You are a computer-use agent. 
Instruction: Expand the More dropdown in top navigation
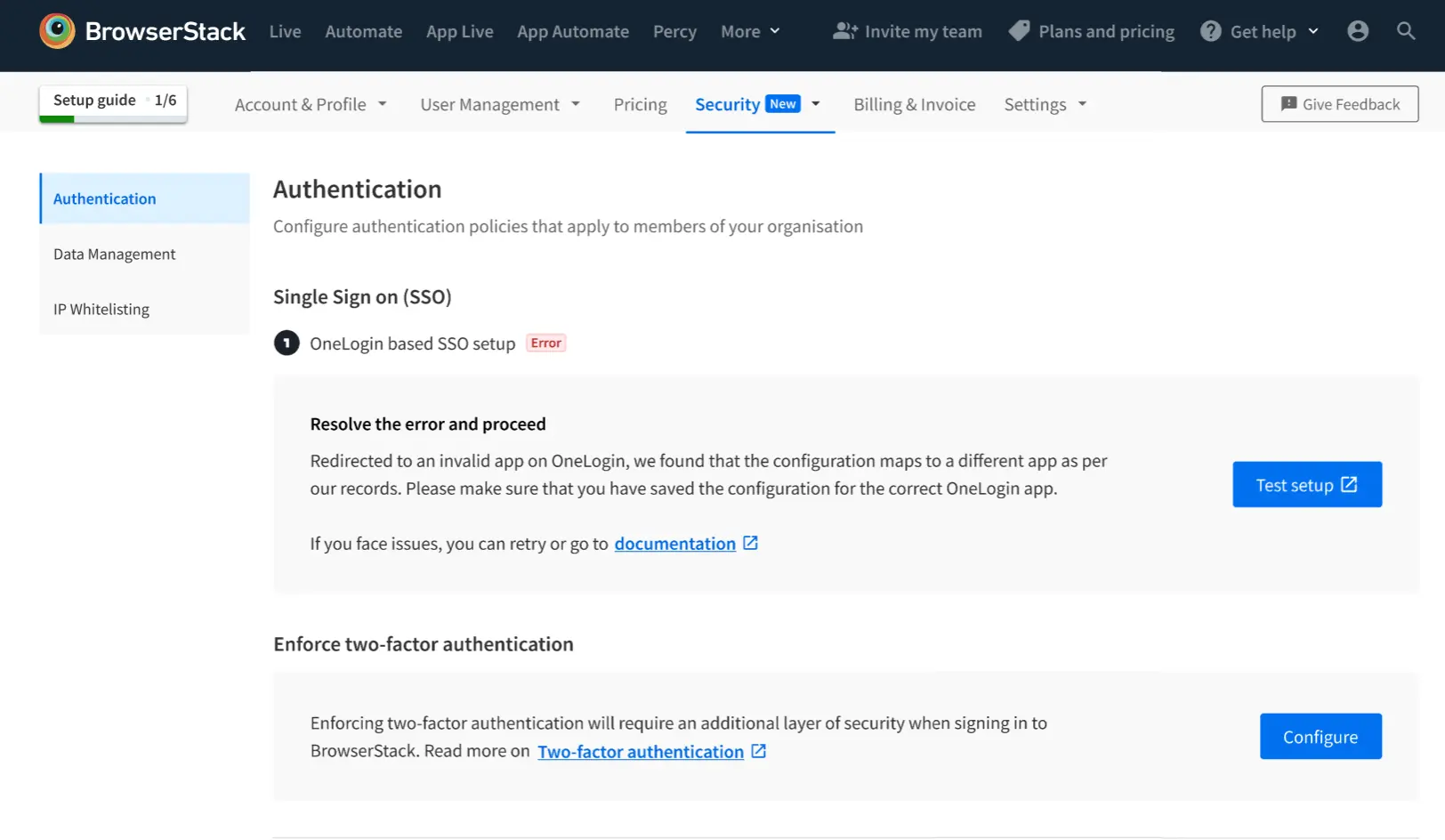pos(750,31)
